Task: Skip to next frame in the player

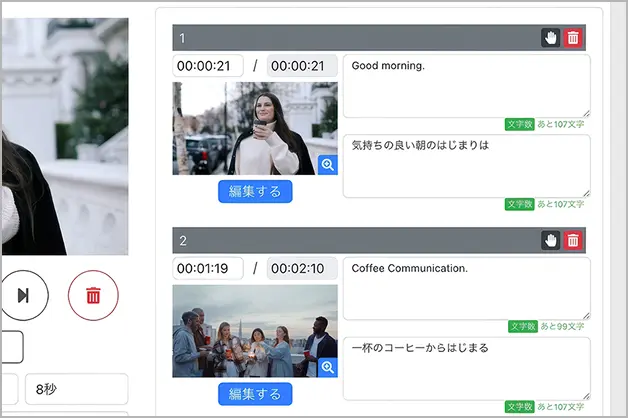Action: coord(23,295)
